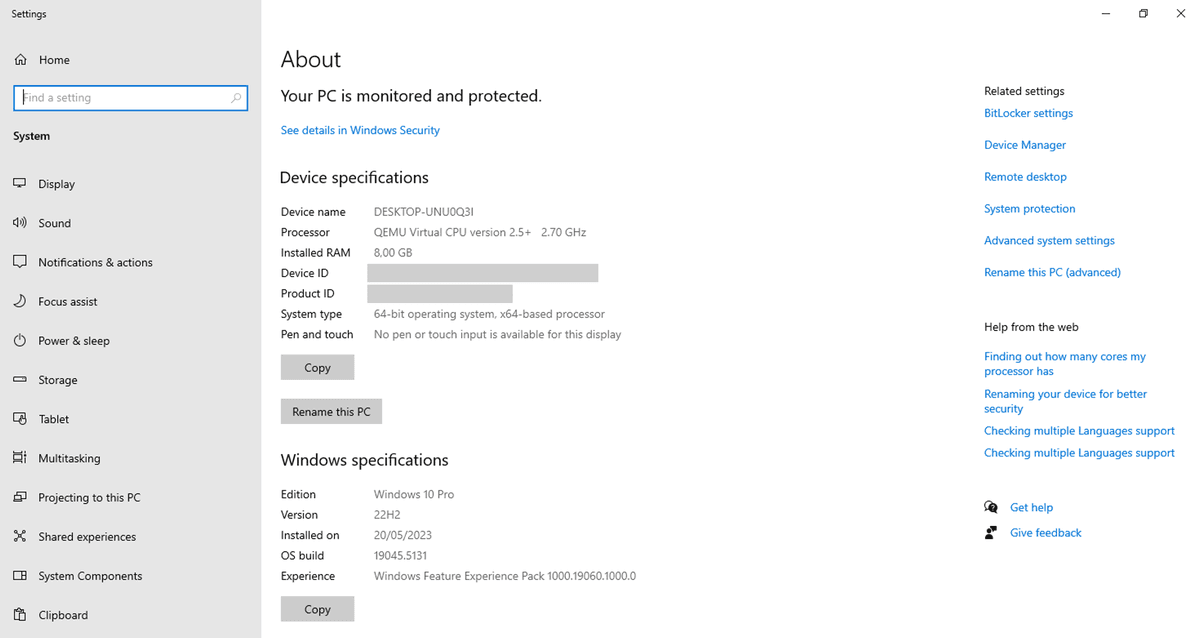Open Remote desktop settings
This screenshot has width=1200, height=638.
1025,177
